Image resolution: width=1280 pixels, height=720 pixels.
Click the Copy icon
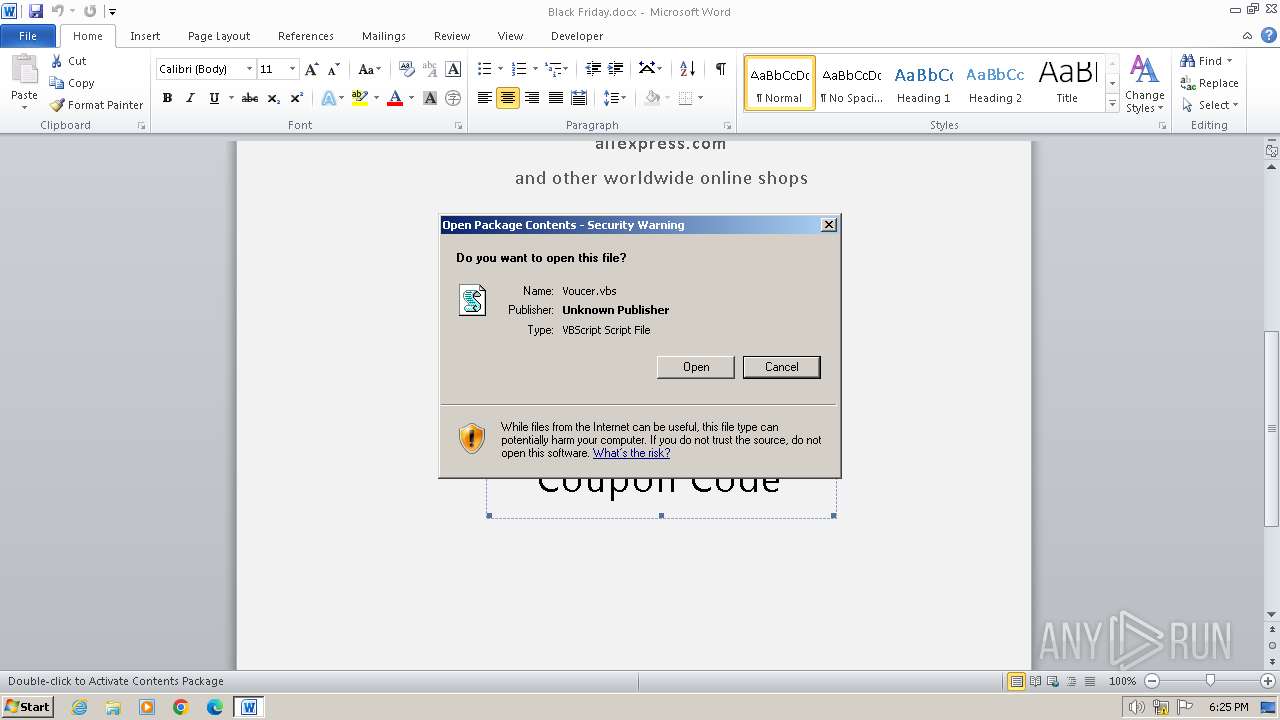(56, 83)
